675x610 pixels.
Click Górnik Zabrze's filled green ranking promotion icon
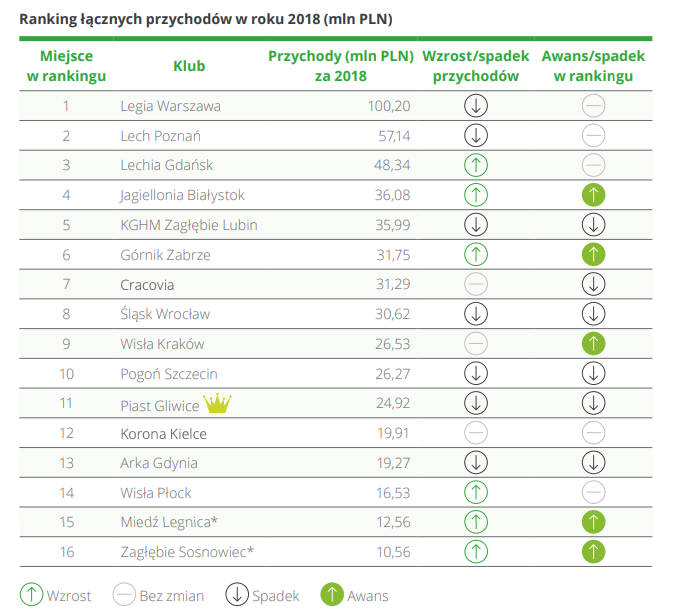tap(593, 254)
